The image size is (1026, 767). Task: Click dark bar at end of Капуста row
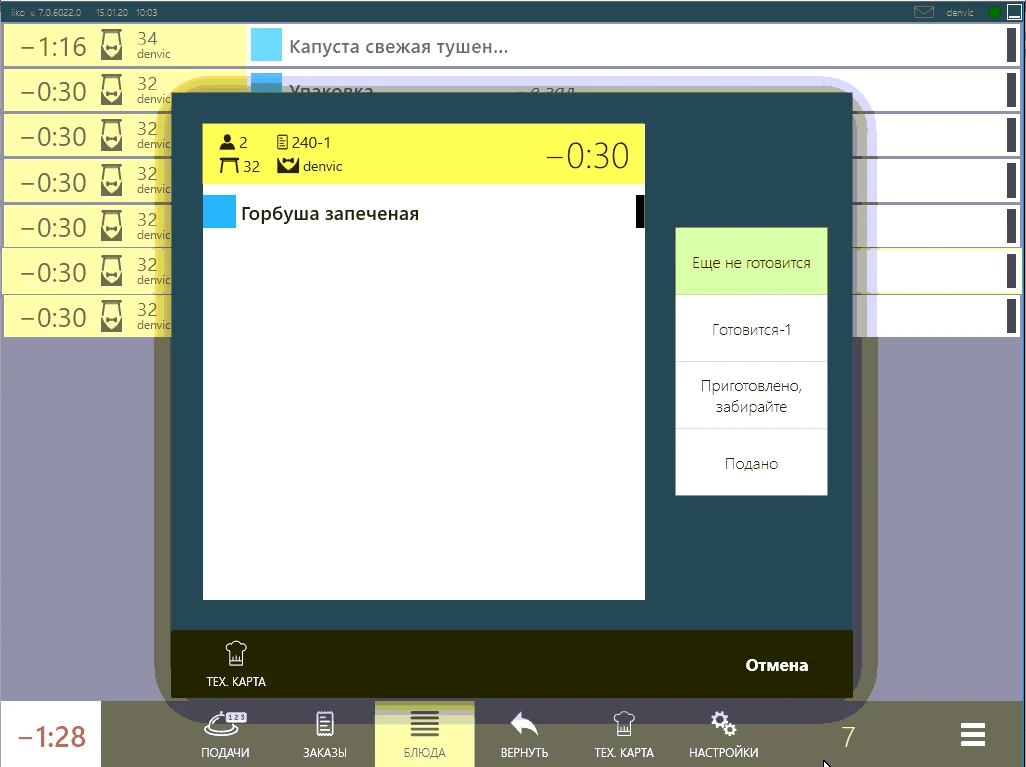[1012, 45]
